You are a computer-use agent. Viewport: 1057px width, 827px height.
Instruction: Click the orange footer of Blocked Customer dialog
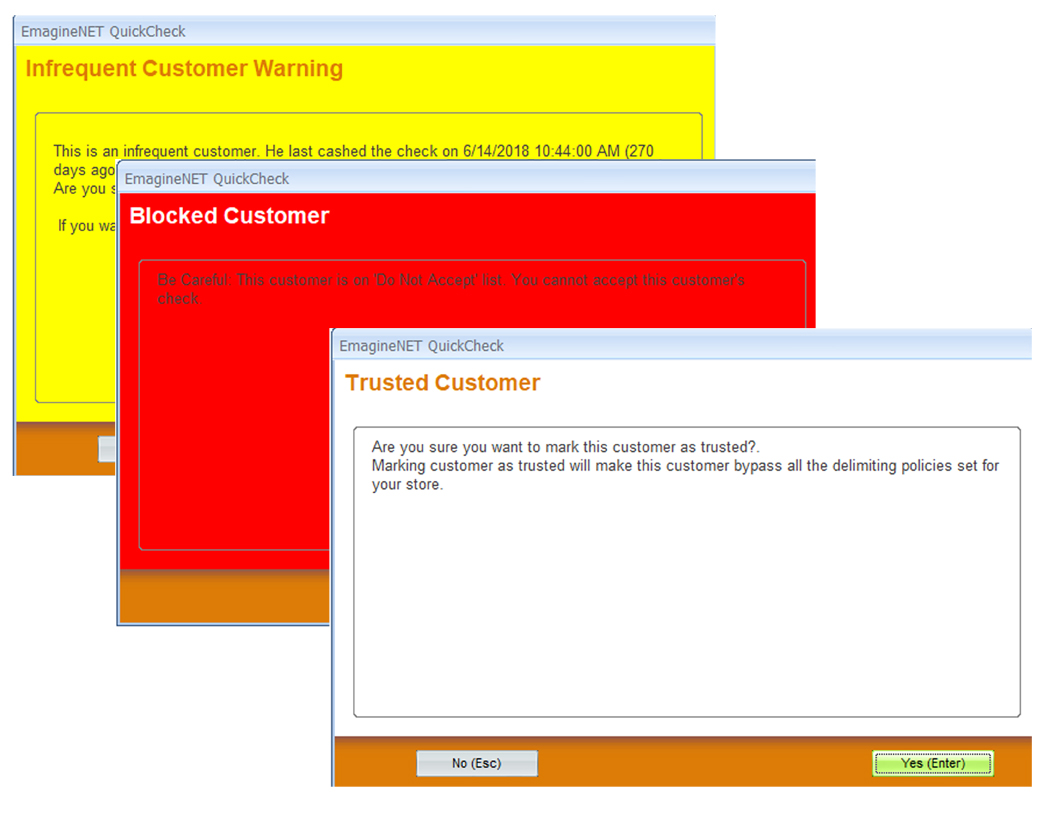tap(220, 597)
